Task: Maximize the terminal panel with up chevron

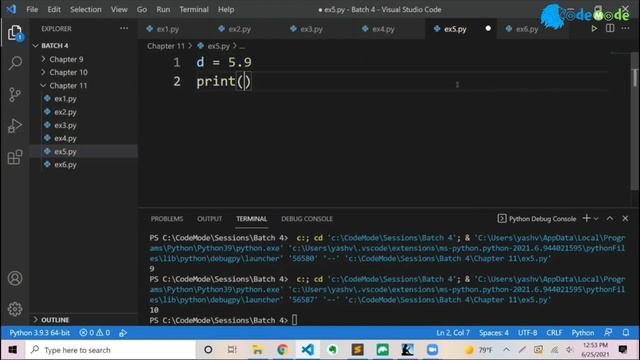Action: [x=609, y=218]
